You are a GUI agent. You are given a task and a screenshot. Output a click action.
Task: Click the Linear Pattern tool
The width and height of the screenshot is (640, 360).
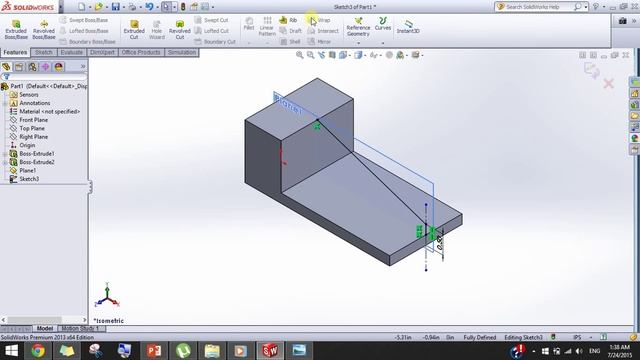pos(267,26)
